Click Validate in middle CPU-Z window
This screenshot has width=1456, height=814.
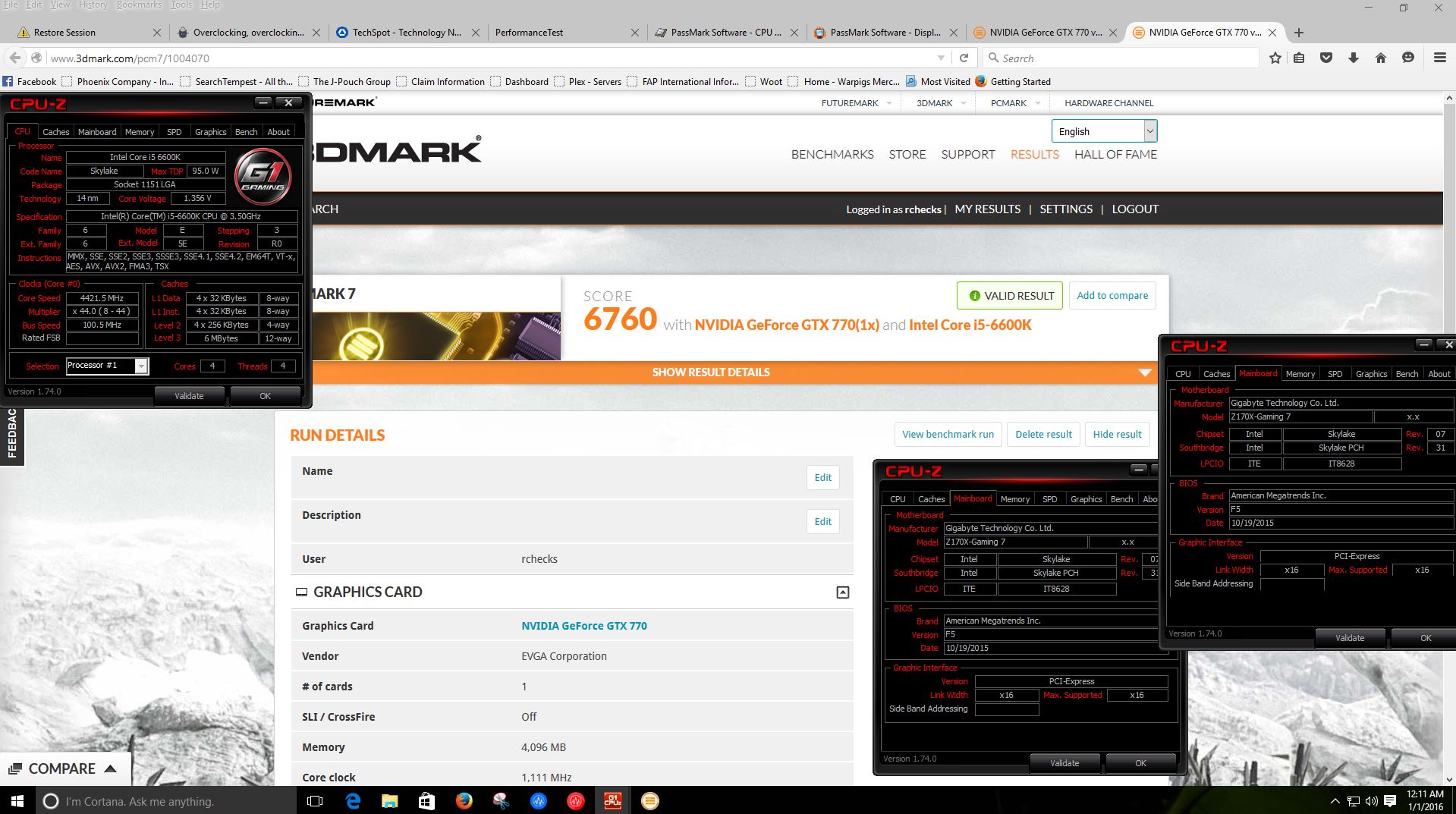[x=1064, y=763]
